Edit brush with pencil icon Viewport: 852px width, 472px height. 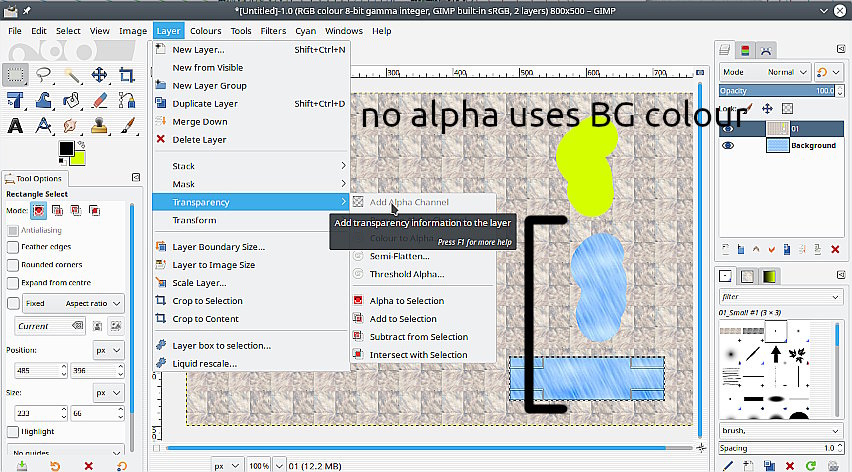[x=728, y=465]
